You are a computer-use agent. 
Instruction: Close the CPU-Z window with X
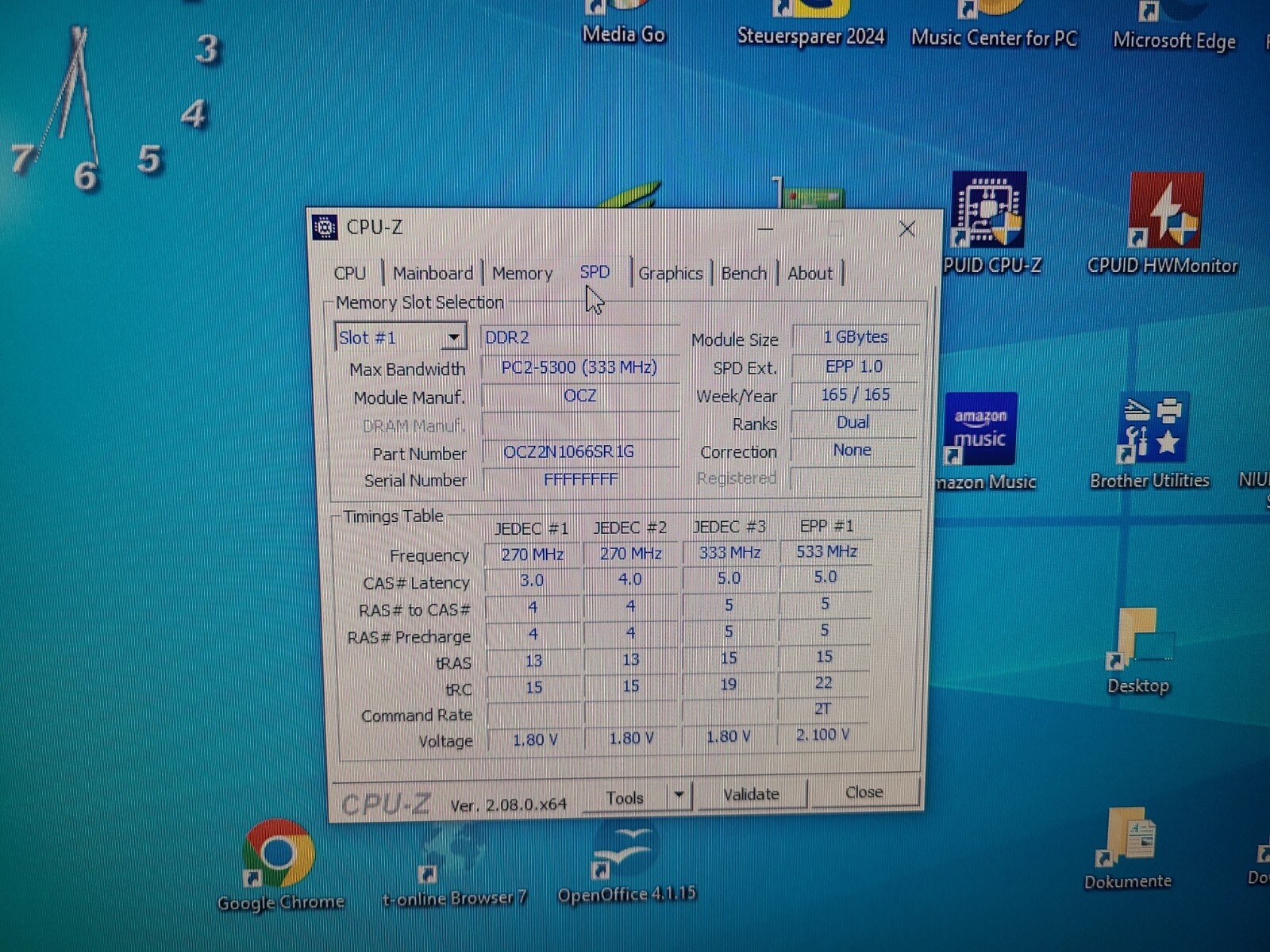click(x=906, y=229)
